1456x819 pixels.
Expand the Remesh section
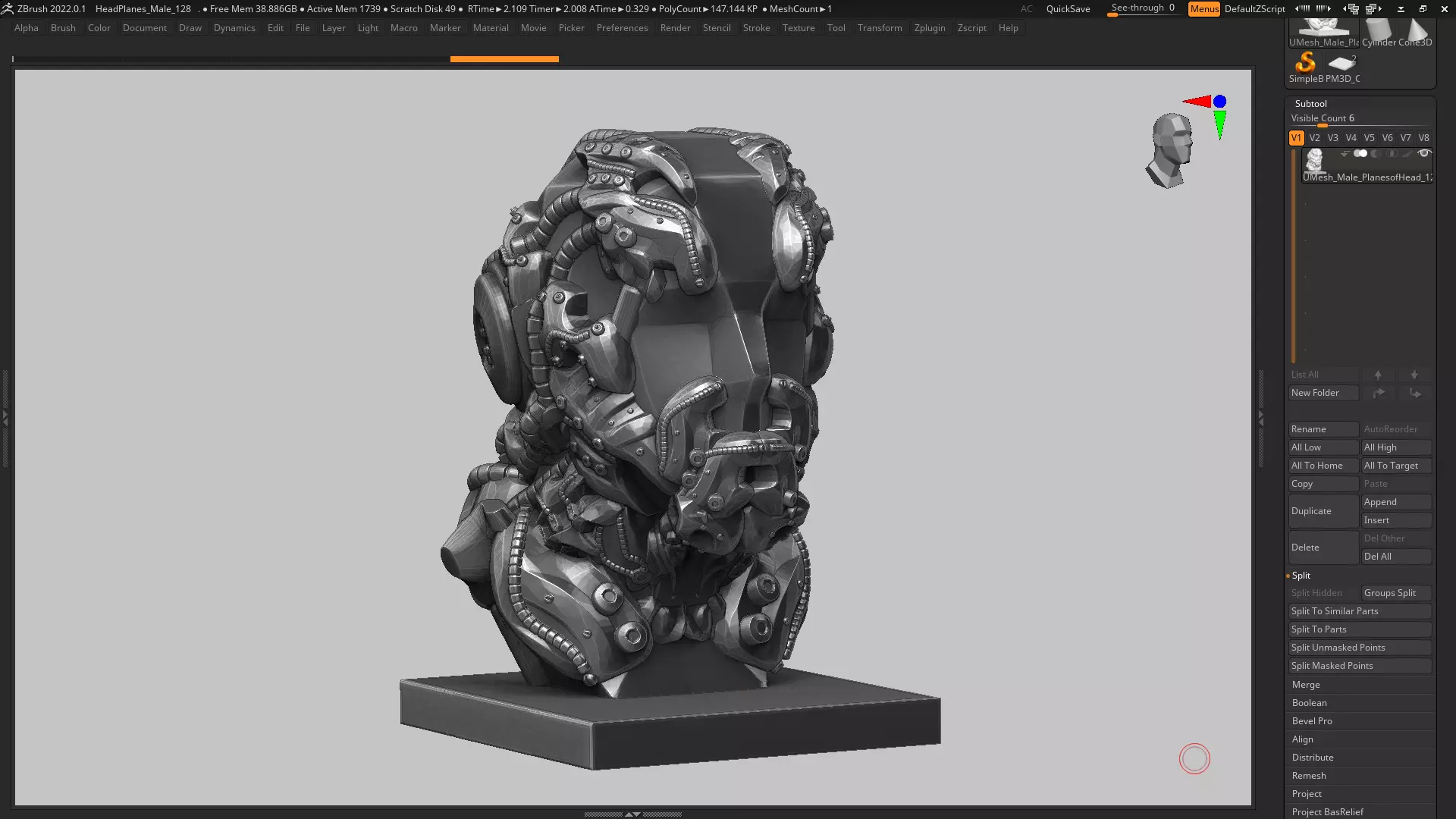pyautogui.click(x=1309, y=776)
